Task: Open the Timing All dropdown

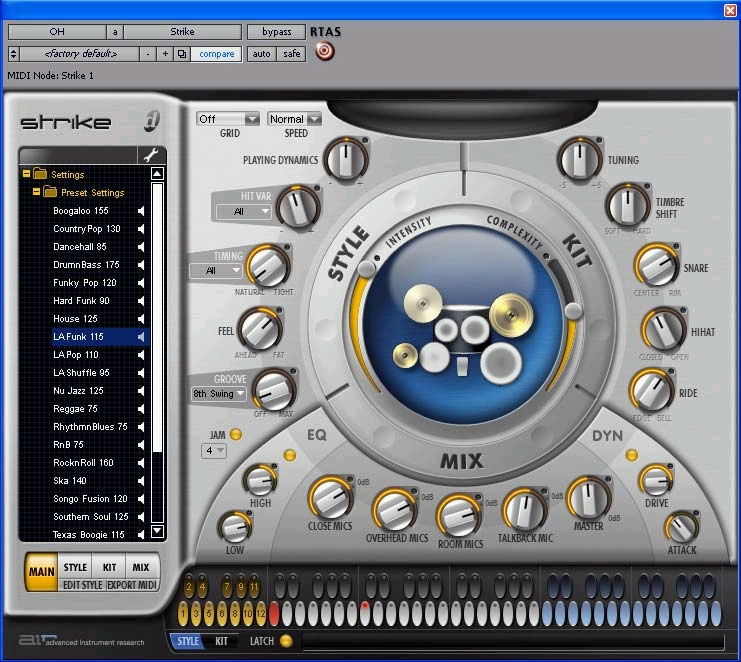Action: [216, 271]
